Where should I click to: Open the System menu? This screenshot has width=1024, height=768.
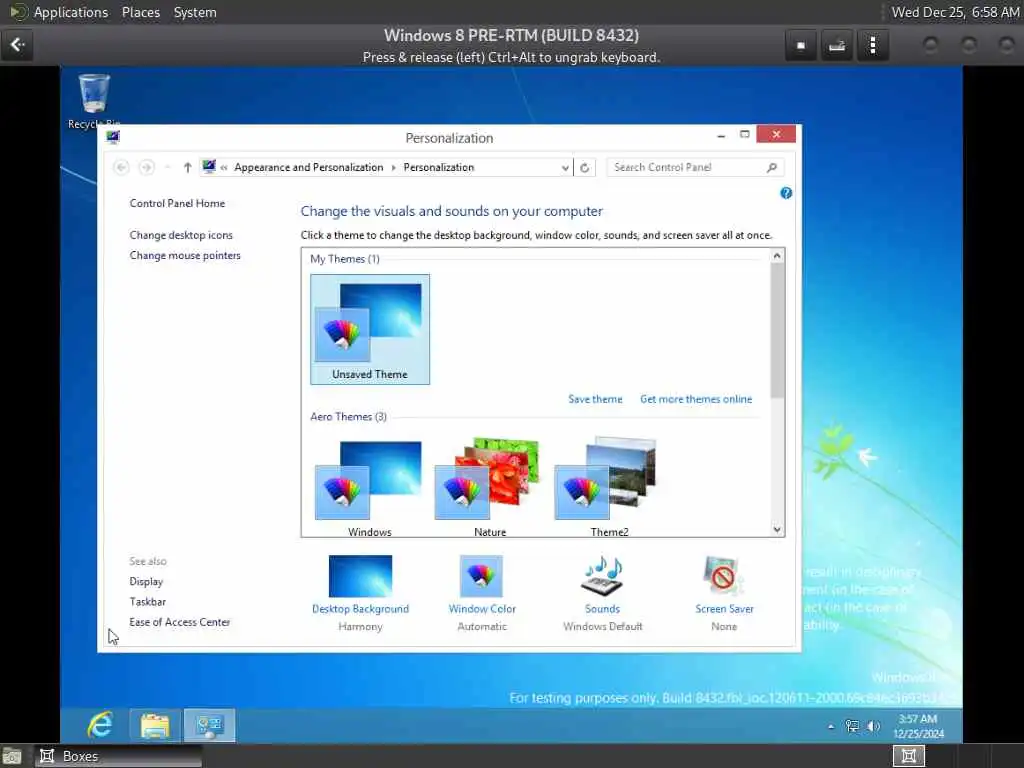coord(195,12)
